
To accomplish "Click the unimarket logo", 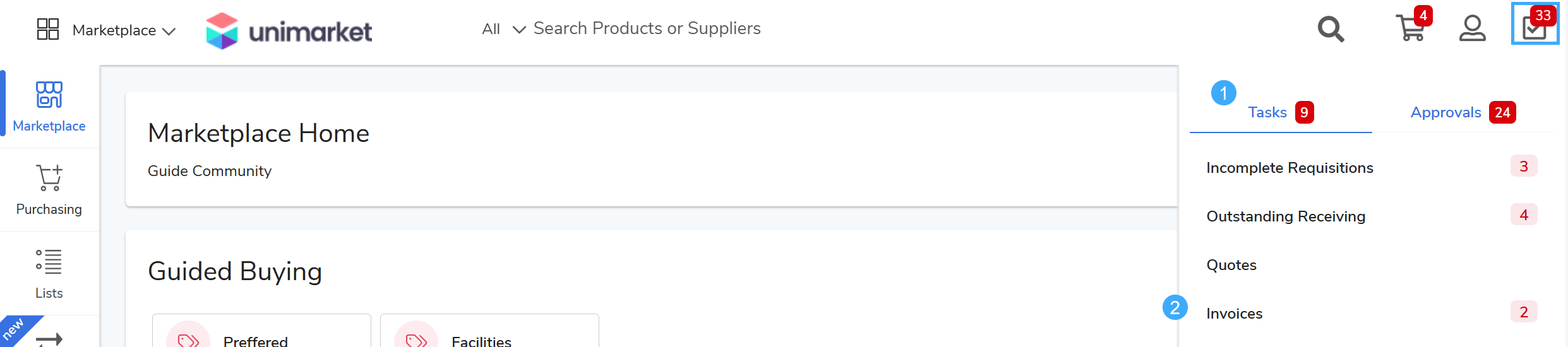I will point(289,30).
